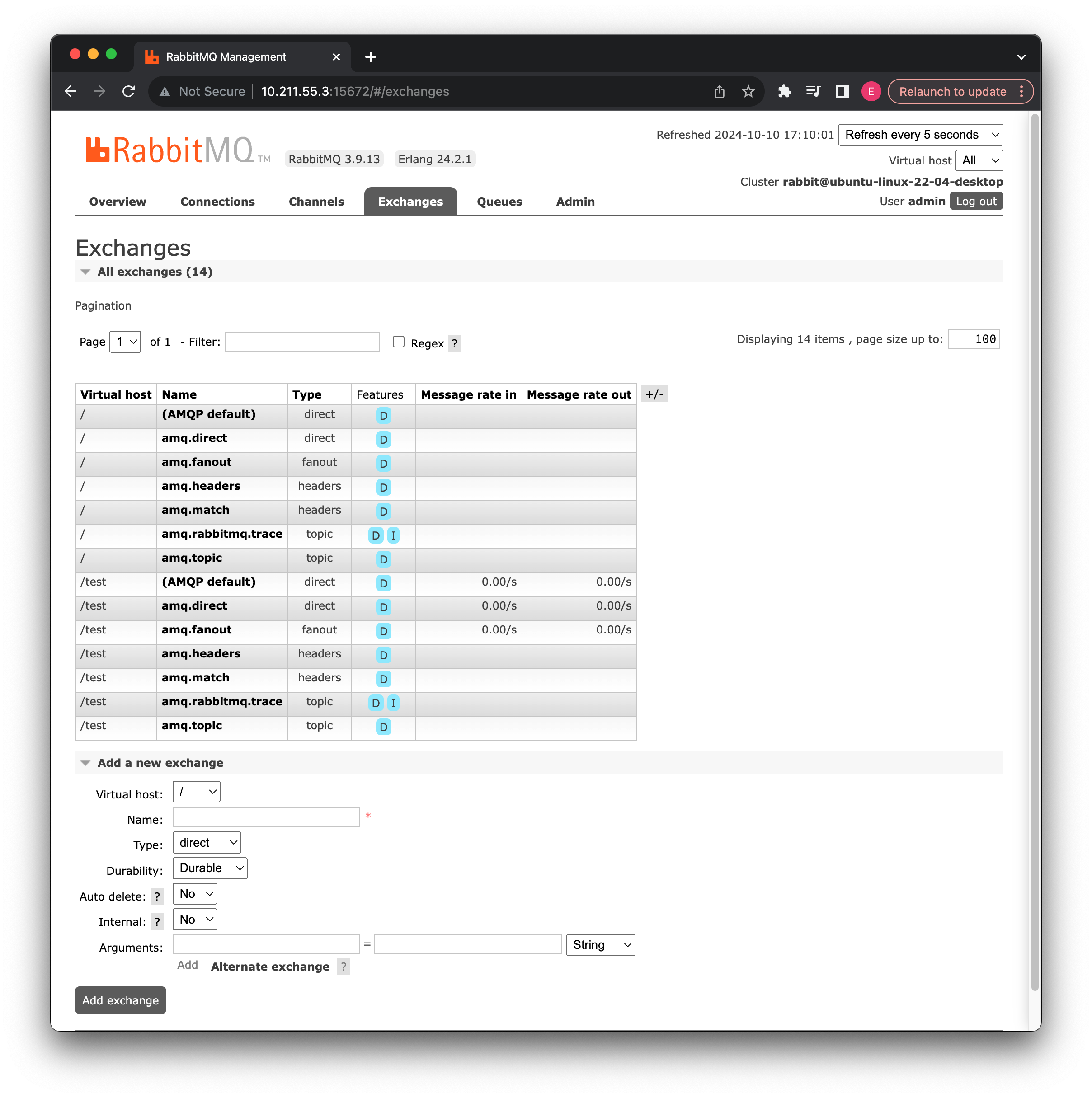Toggle table columns with +/- button

pyautogui.click(x=654, y=394)
